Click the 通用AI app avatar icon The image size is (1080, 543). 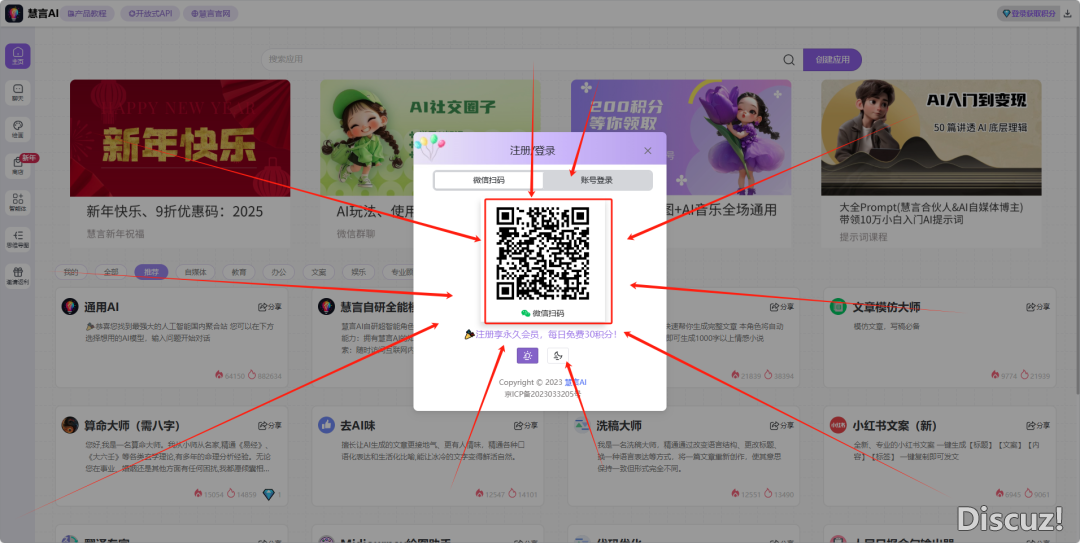coord(70,307)
